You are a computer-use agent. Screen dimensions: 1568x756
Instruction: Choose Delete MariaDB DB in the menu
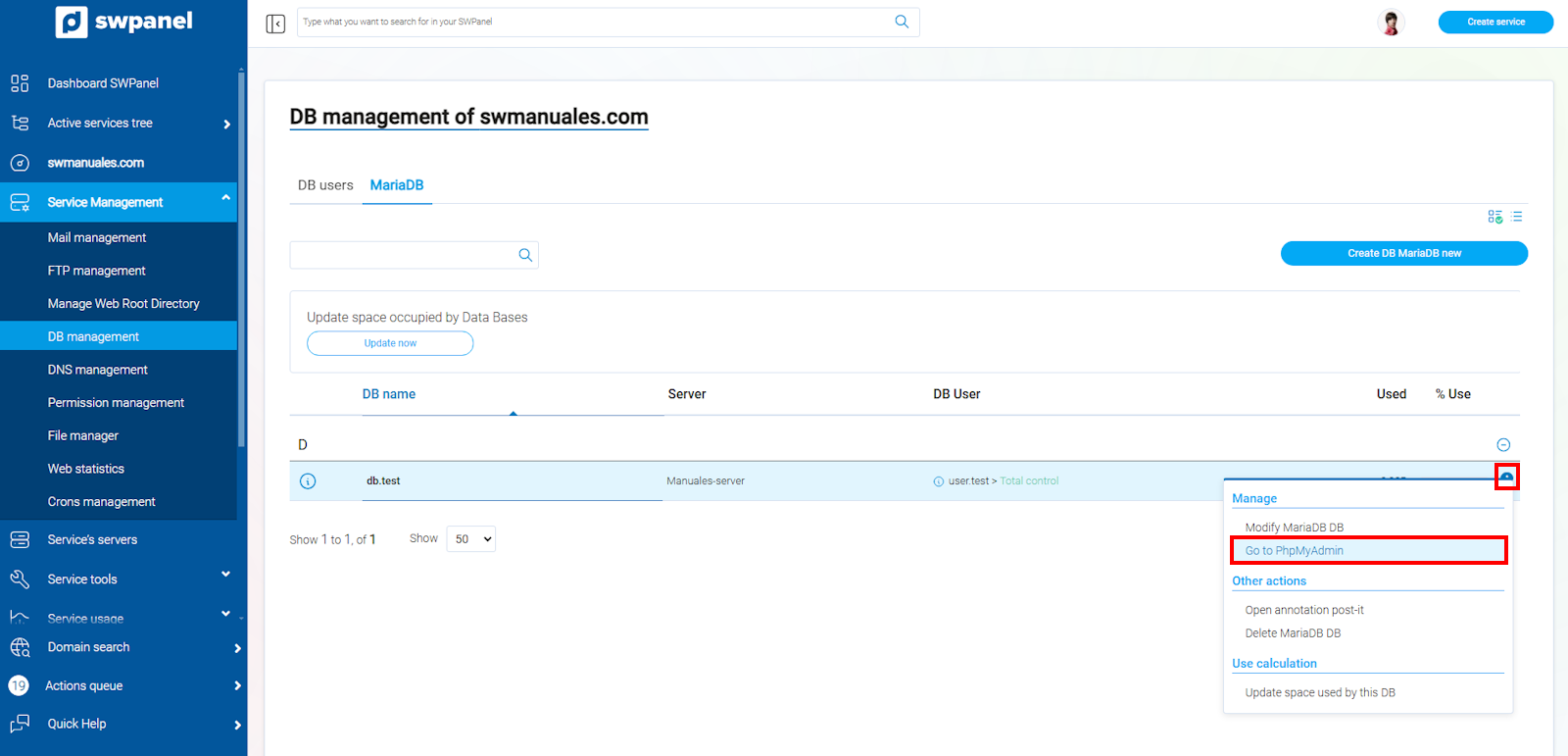[x=1293, y=633]
